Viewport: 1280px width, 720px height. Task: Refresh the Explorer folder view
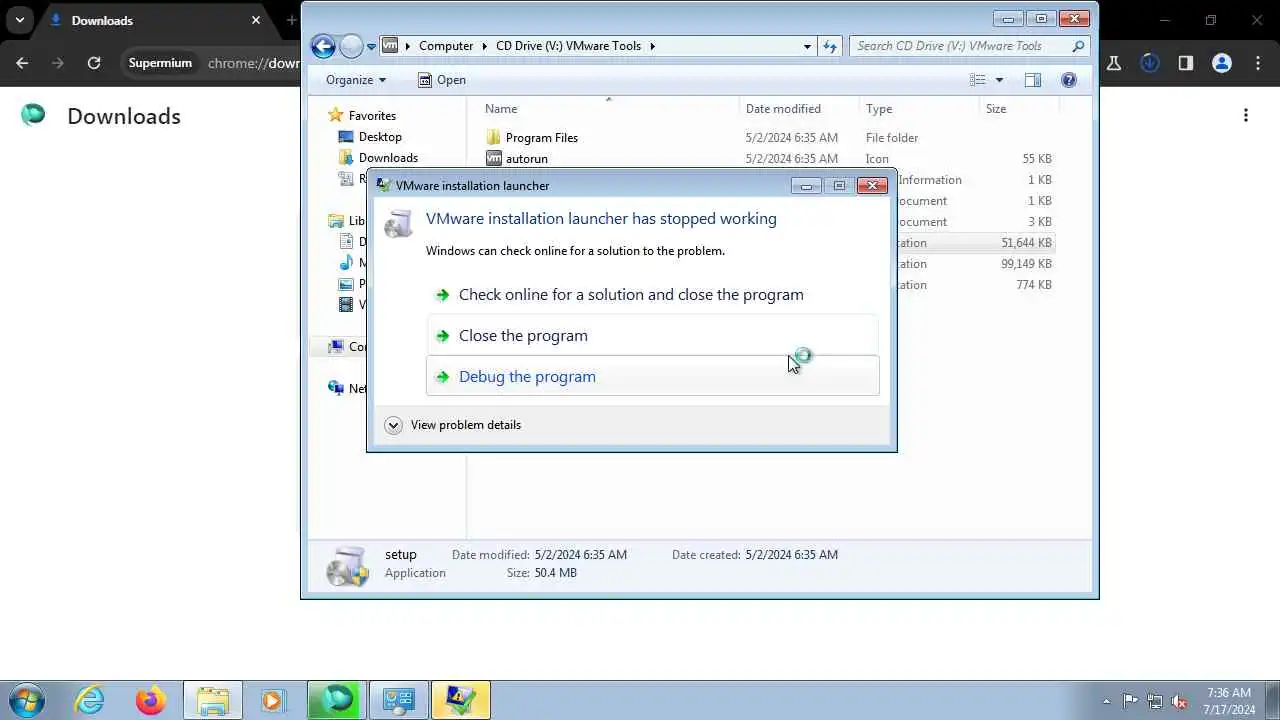830,46
